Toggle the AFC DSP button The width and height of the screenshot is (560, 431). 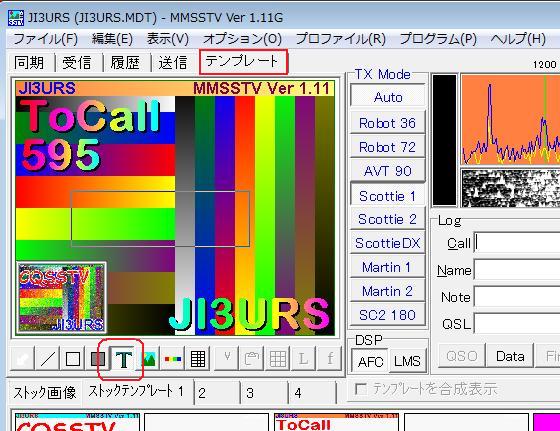pyautogui.click(x=370, y=361)
